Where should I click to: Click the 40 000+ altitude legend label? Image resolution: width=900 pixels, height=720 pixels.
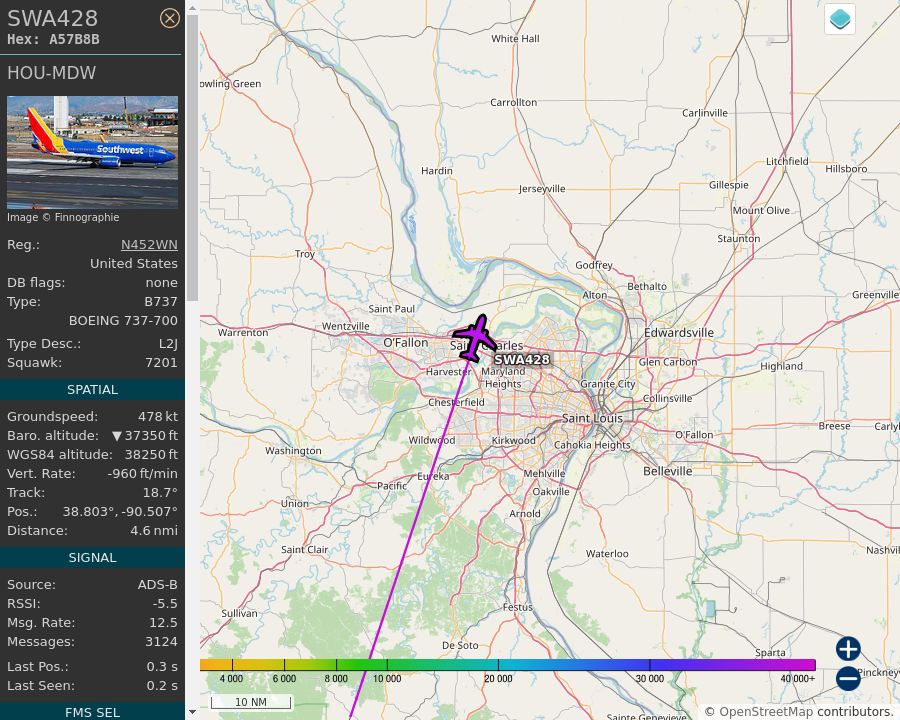tap(798, 679)
